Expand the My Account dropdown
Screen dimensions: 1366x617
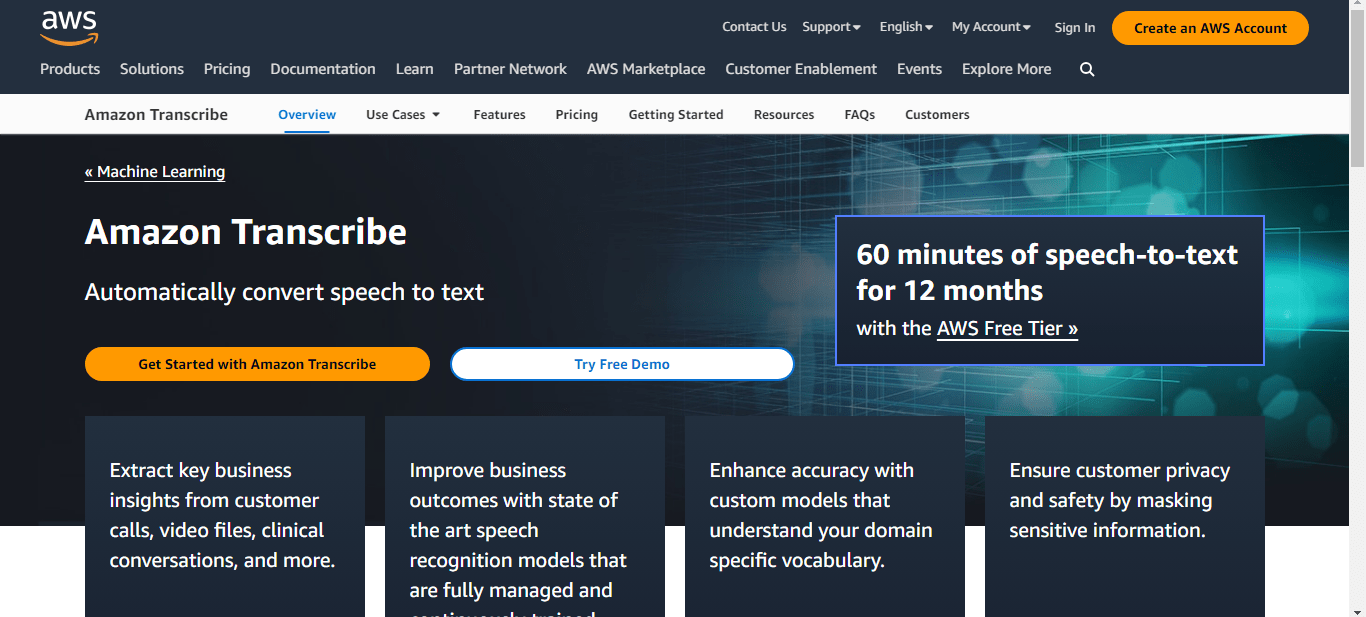click(991, 27)
